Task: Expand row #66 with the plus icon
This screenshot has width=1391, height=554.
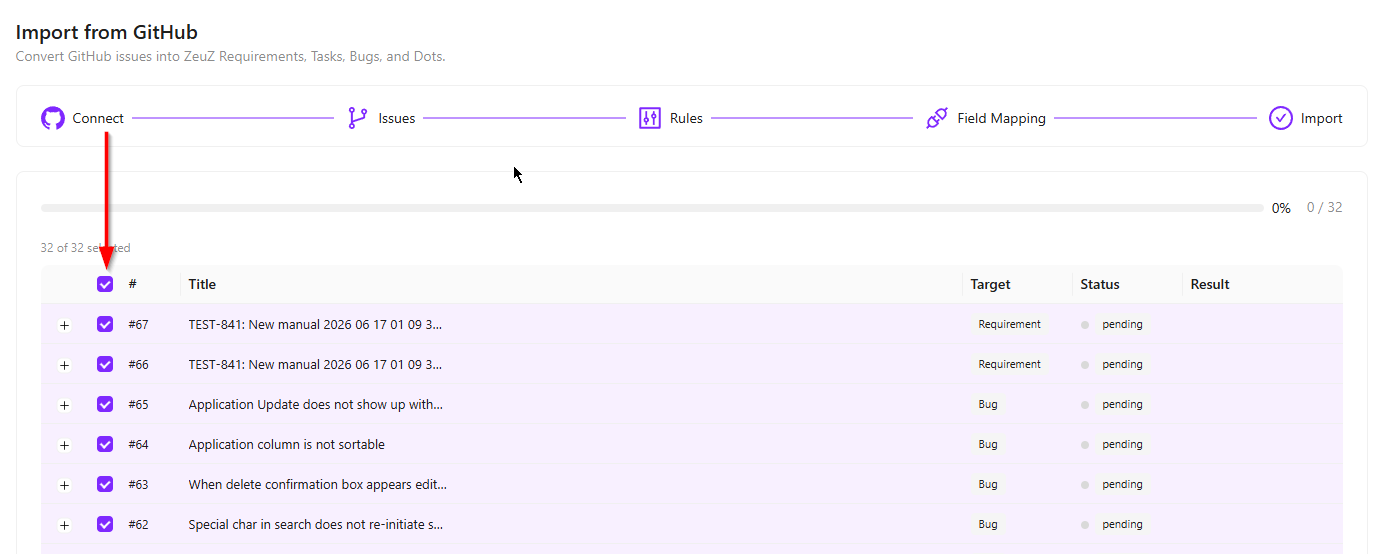Action: click(x=65, y=365)
